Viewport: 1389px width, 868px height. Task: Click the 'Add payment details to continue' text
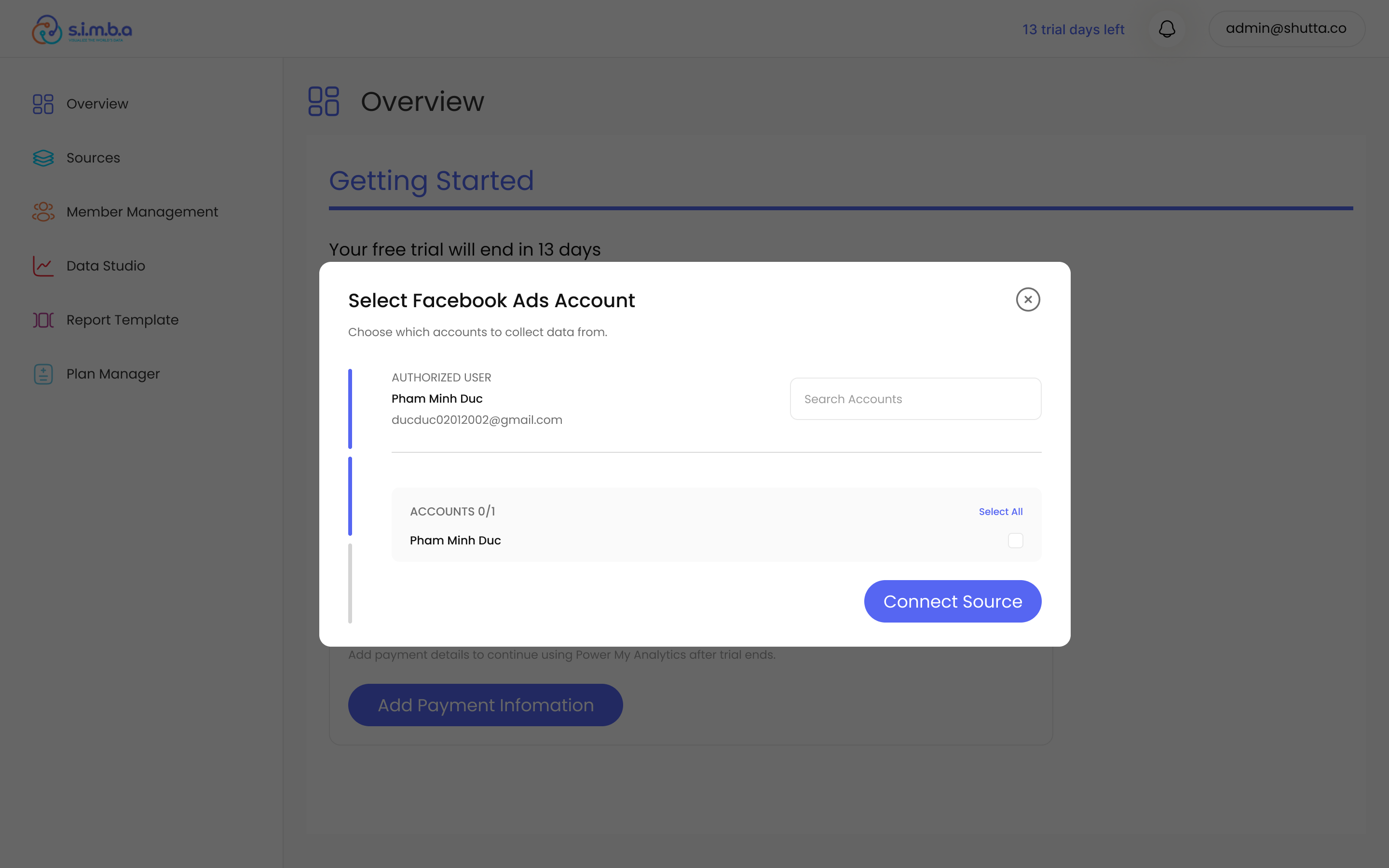(562, 654)
